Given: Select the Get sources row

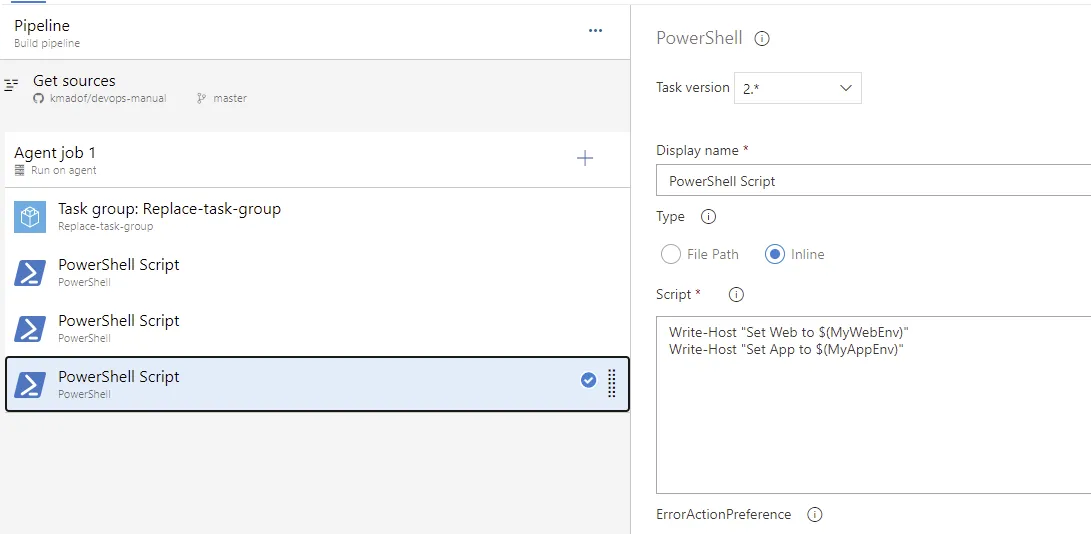Looking at the screenshot, I should tap(300, 88).
